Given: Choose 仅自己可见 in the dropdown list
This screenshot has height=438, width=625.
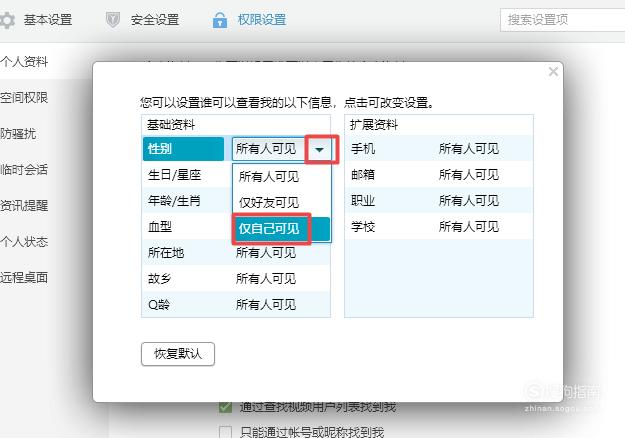Looking at the screenshot, I should pos(281,229).
